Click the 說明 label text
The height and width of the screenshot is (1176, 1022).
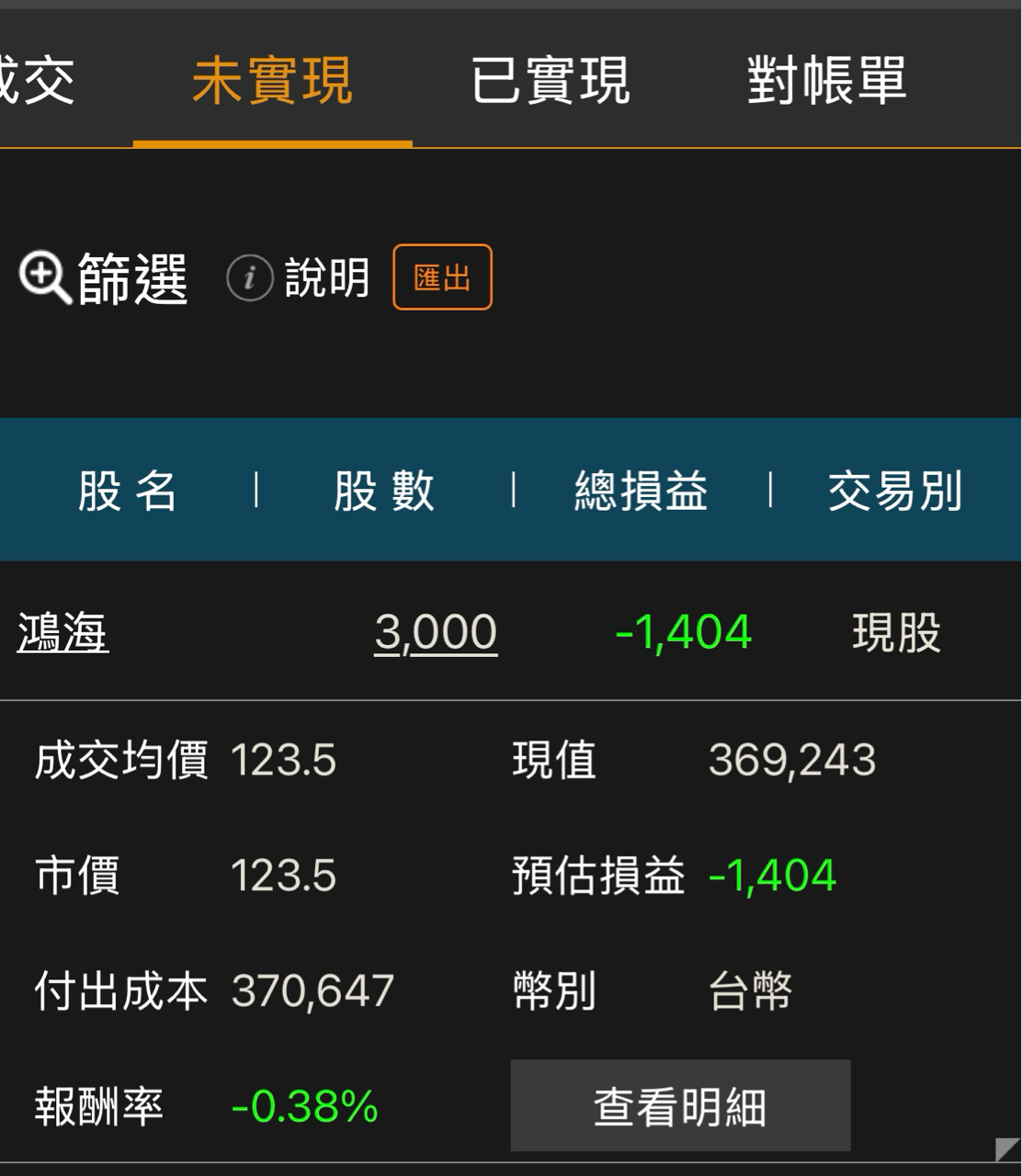click(x=327, y=278)
